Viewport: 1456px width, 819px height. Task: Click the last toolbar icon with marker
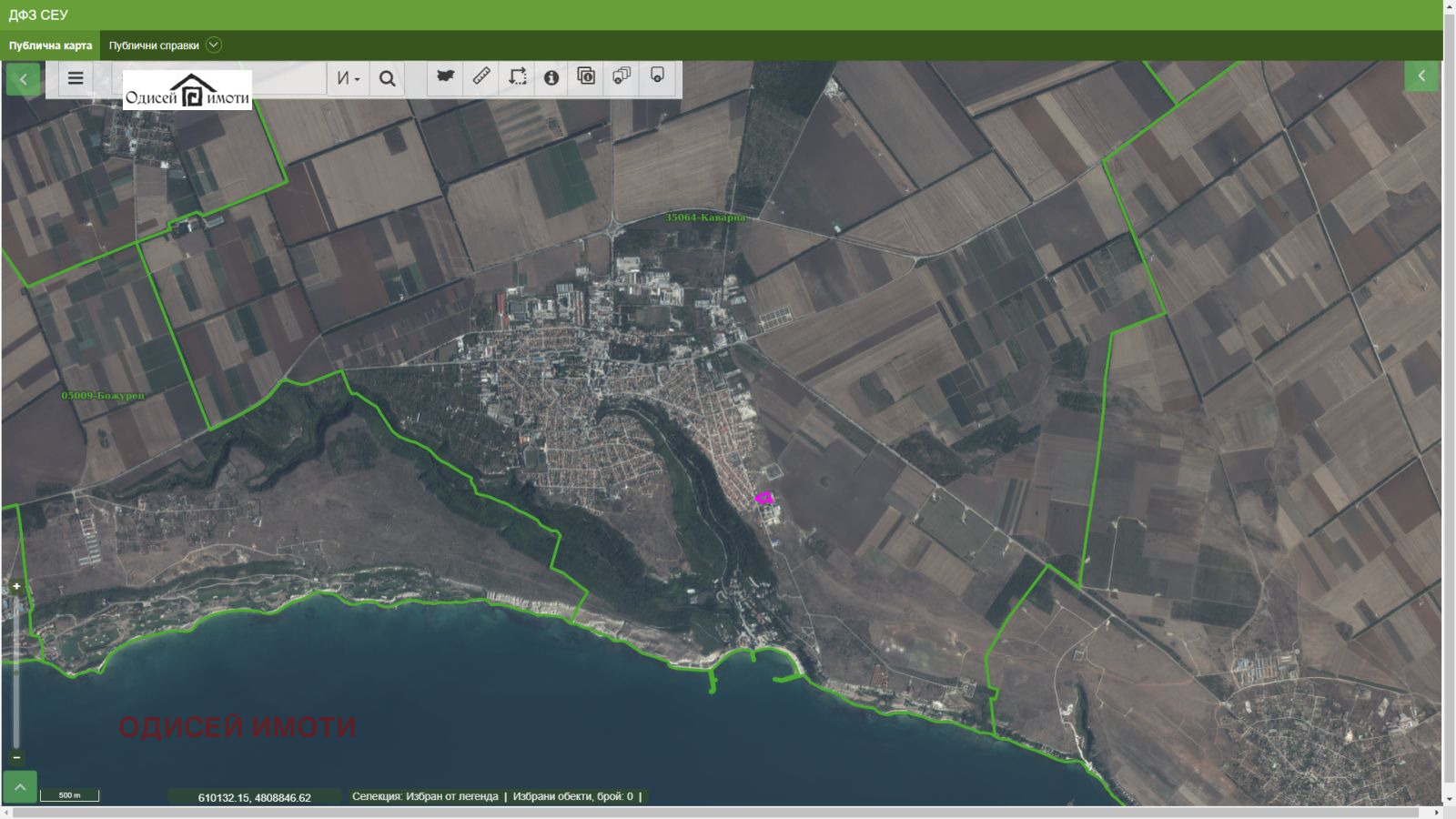point(657,76)
